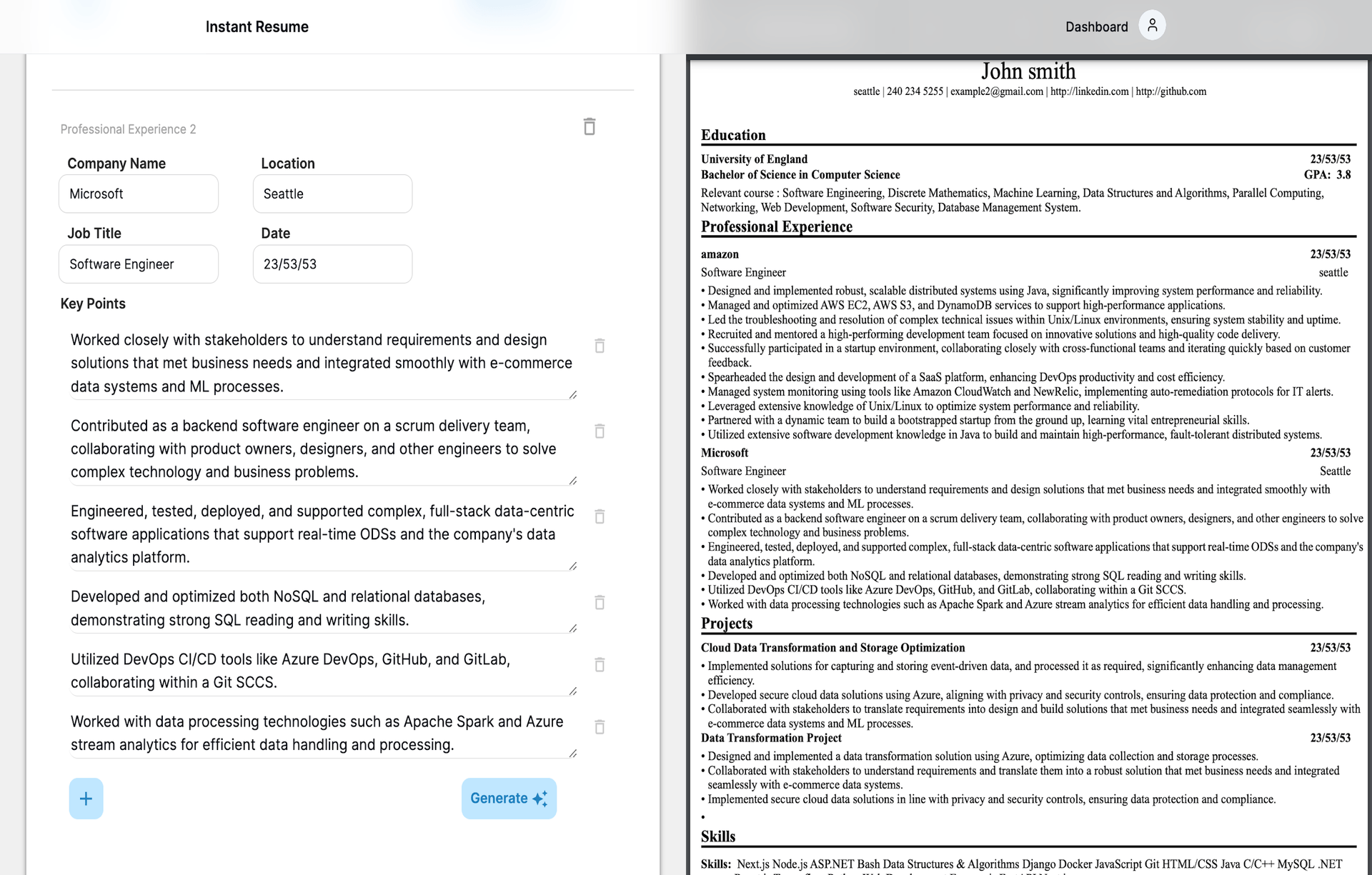The image size is (1372, 875).
Task: Click the blue Generate button
Action: point(508,798)
